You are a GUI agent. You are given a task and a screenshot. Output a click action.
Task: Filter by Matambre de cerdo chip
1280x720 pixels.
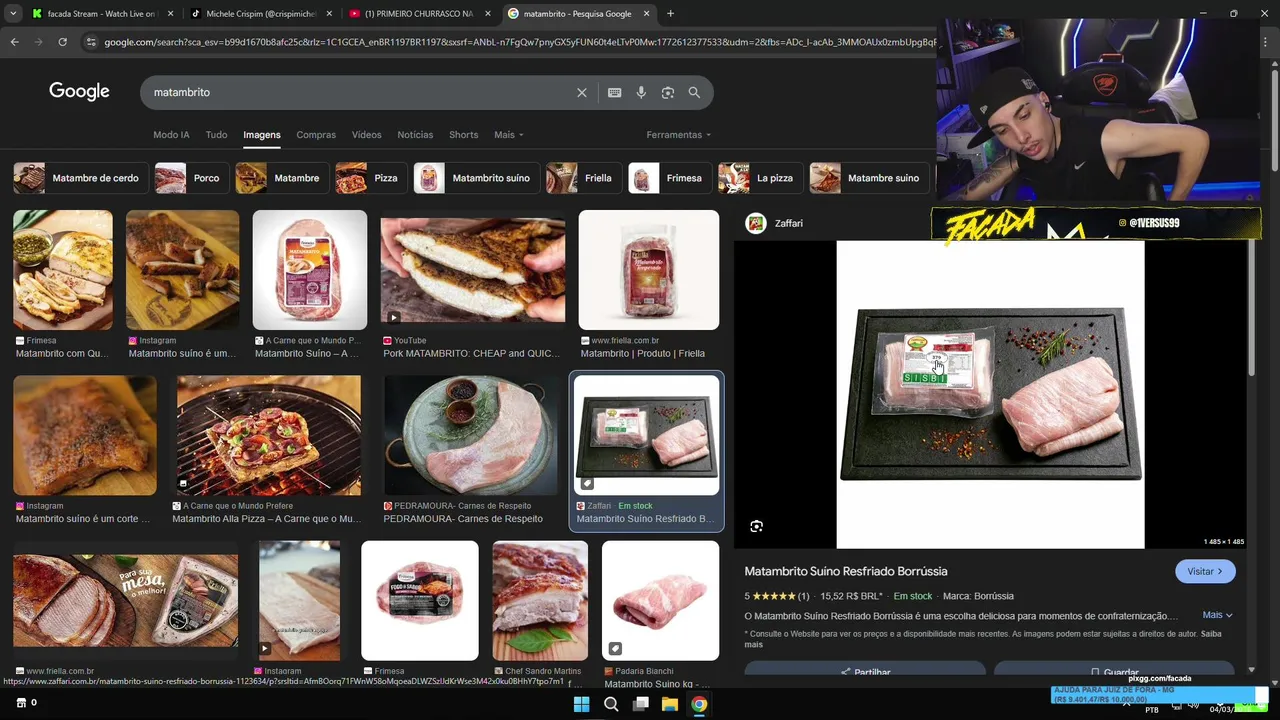point(80,178)
